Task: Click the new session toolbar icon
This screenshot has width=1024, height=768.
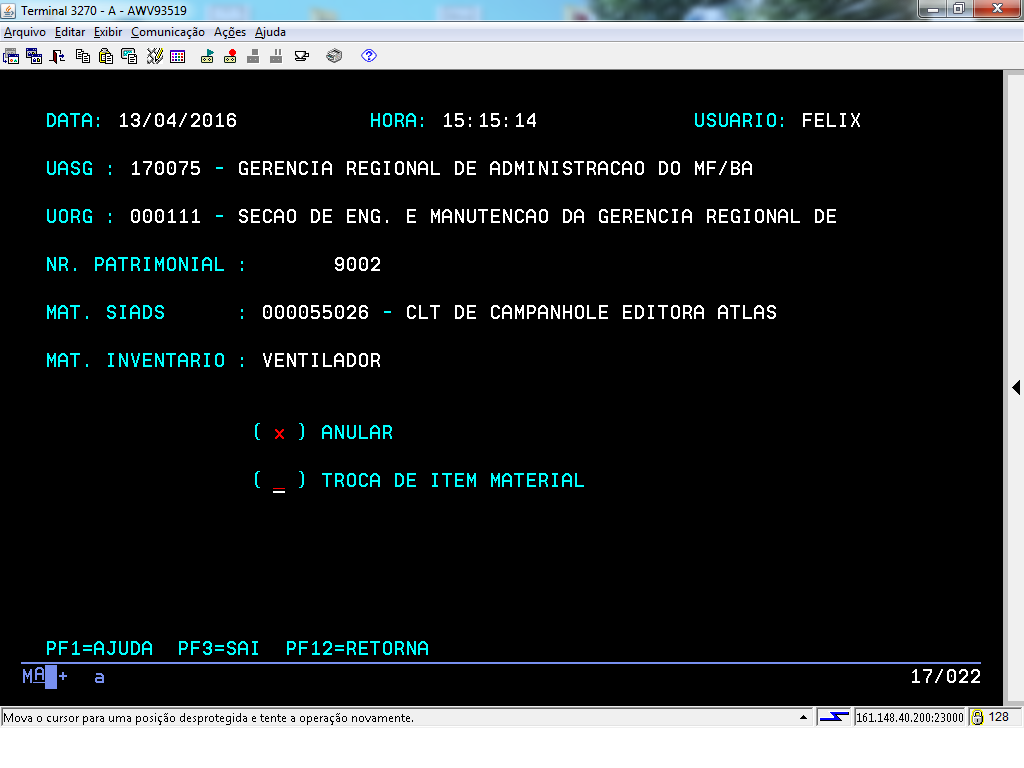Action: (11, 56)
